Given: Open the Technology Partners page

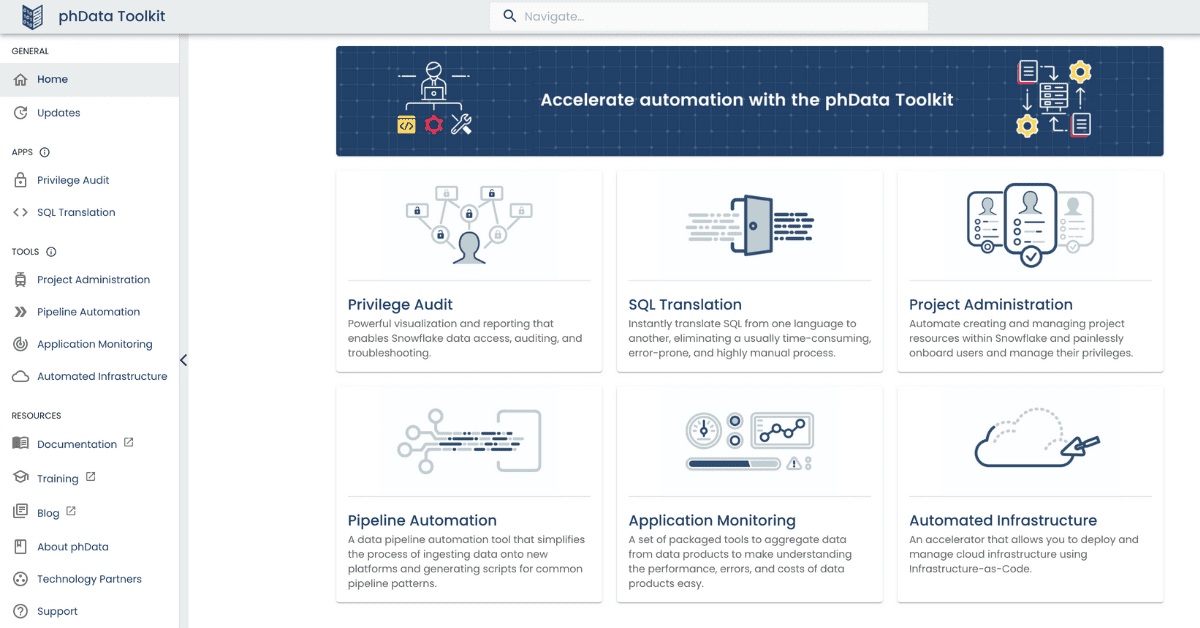Looking at the screenshot, I should [89, 579].
